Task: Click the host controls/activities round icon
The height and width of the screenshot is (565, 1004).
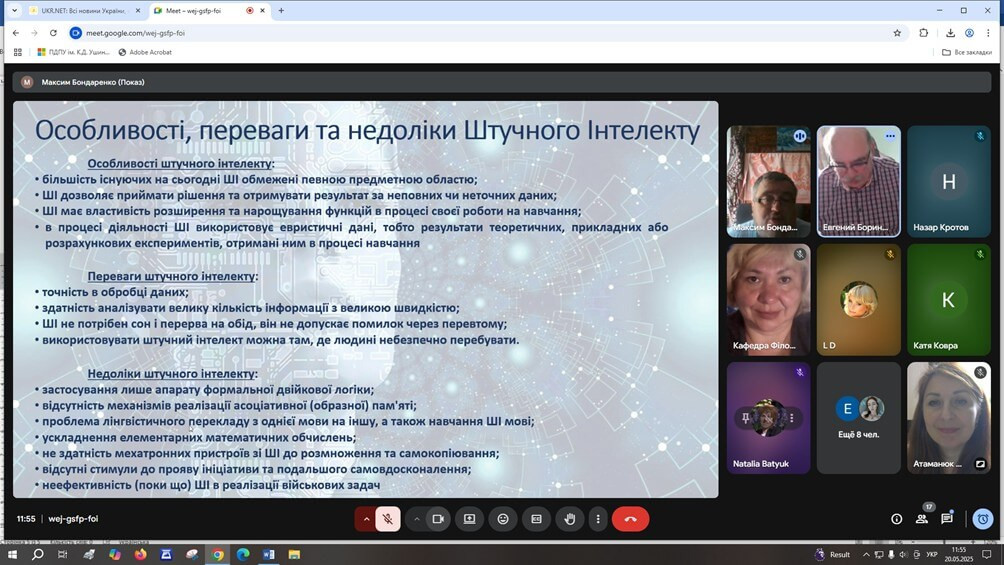Action: (982, 519)
